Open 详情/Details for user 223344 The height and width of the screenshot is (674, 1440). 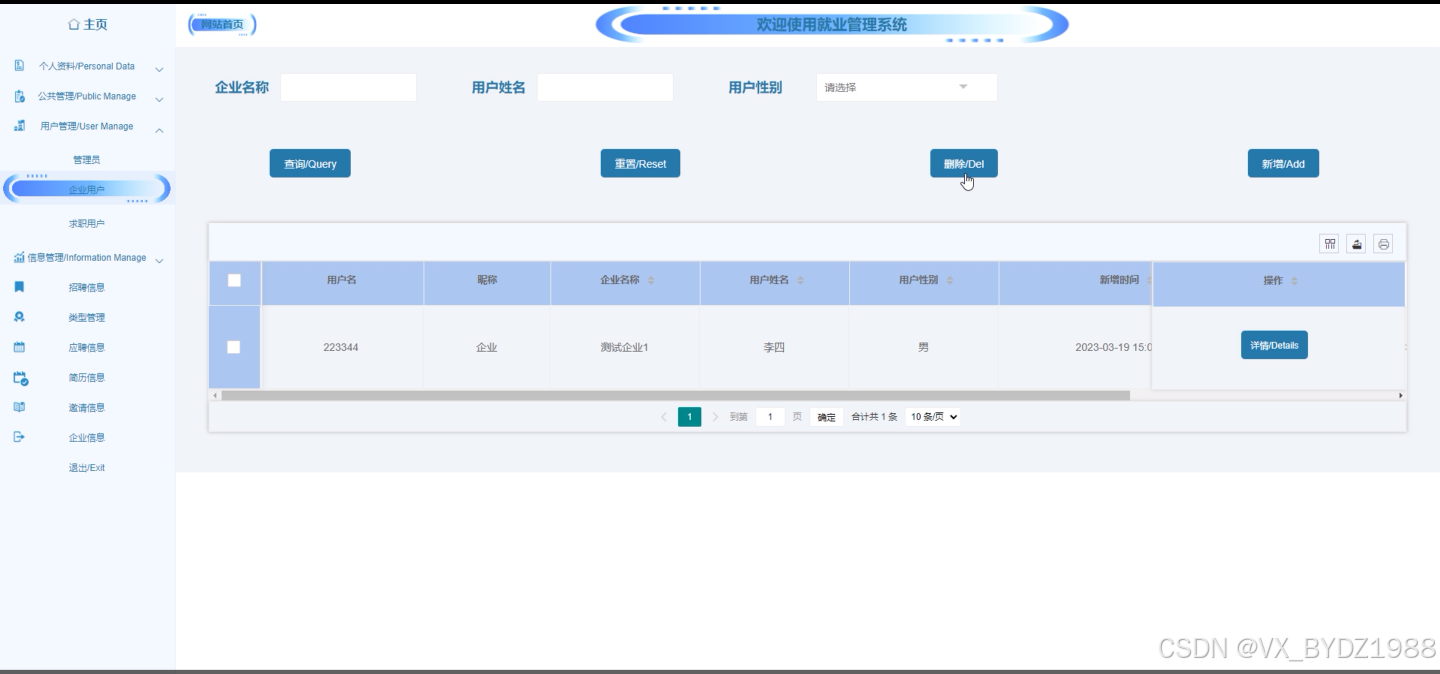click(1274, 345)
